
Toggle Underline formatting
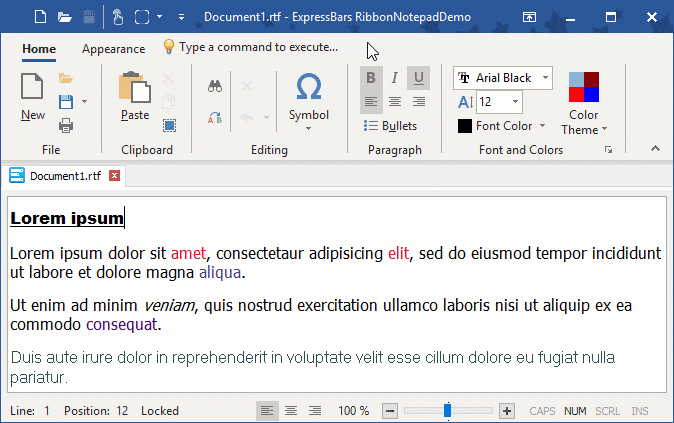coord(419,78)
